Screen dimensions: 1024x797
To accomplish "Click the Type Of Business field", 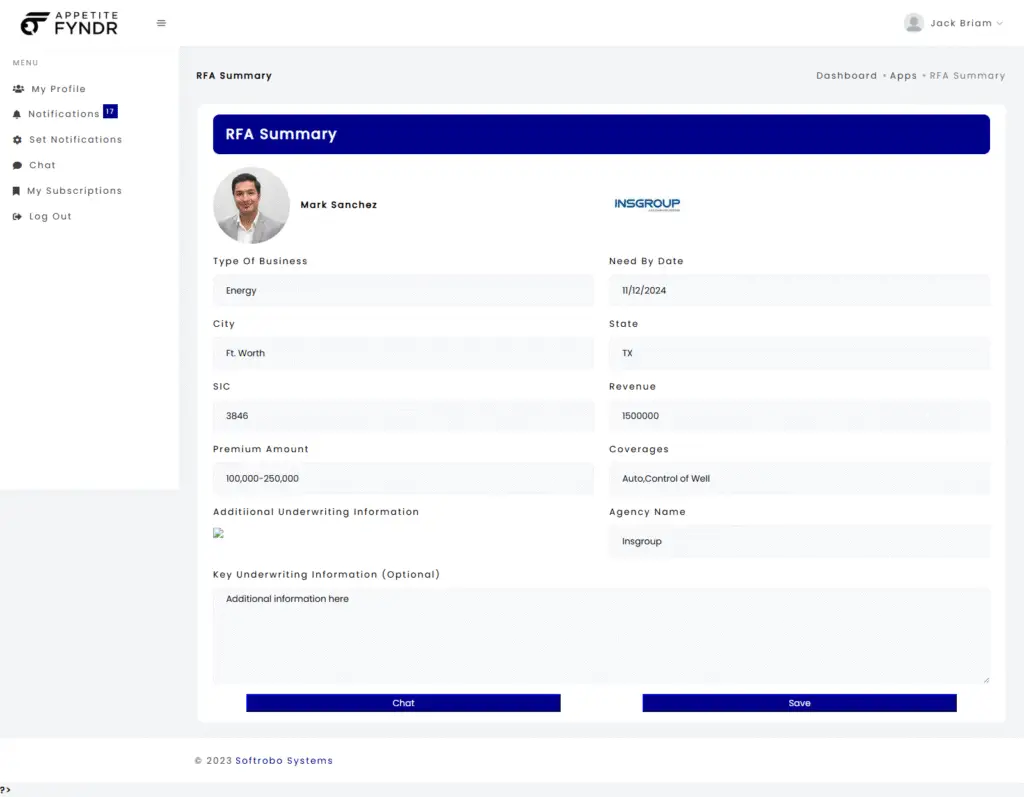I will pyautogui.click(x=403, y=291).
